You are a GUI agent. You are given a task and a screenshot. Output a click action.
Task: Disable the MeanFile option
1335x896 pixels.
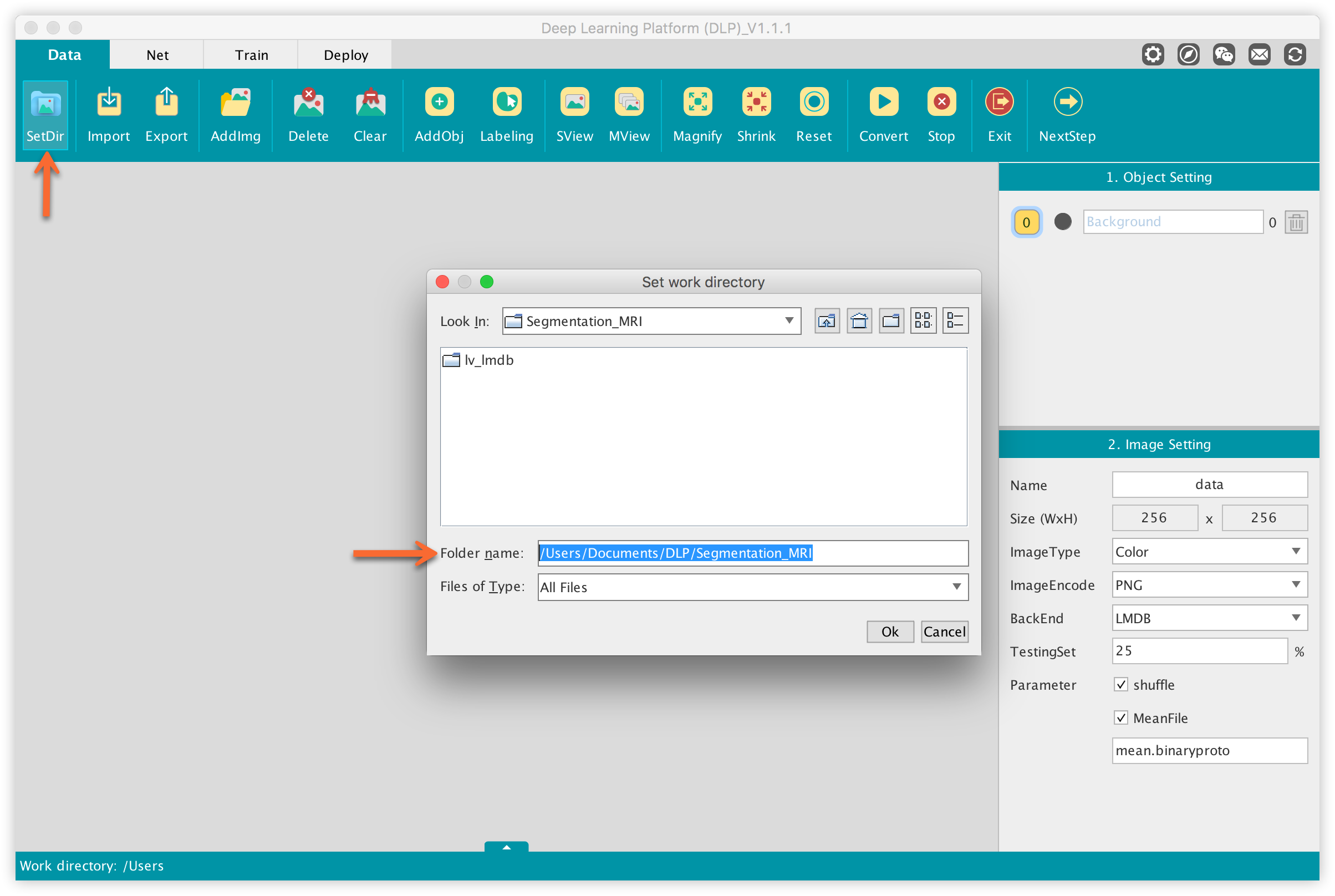tap(1121, 717)
